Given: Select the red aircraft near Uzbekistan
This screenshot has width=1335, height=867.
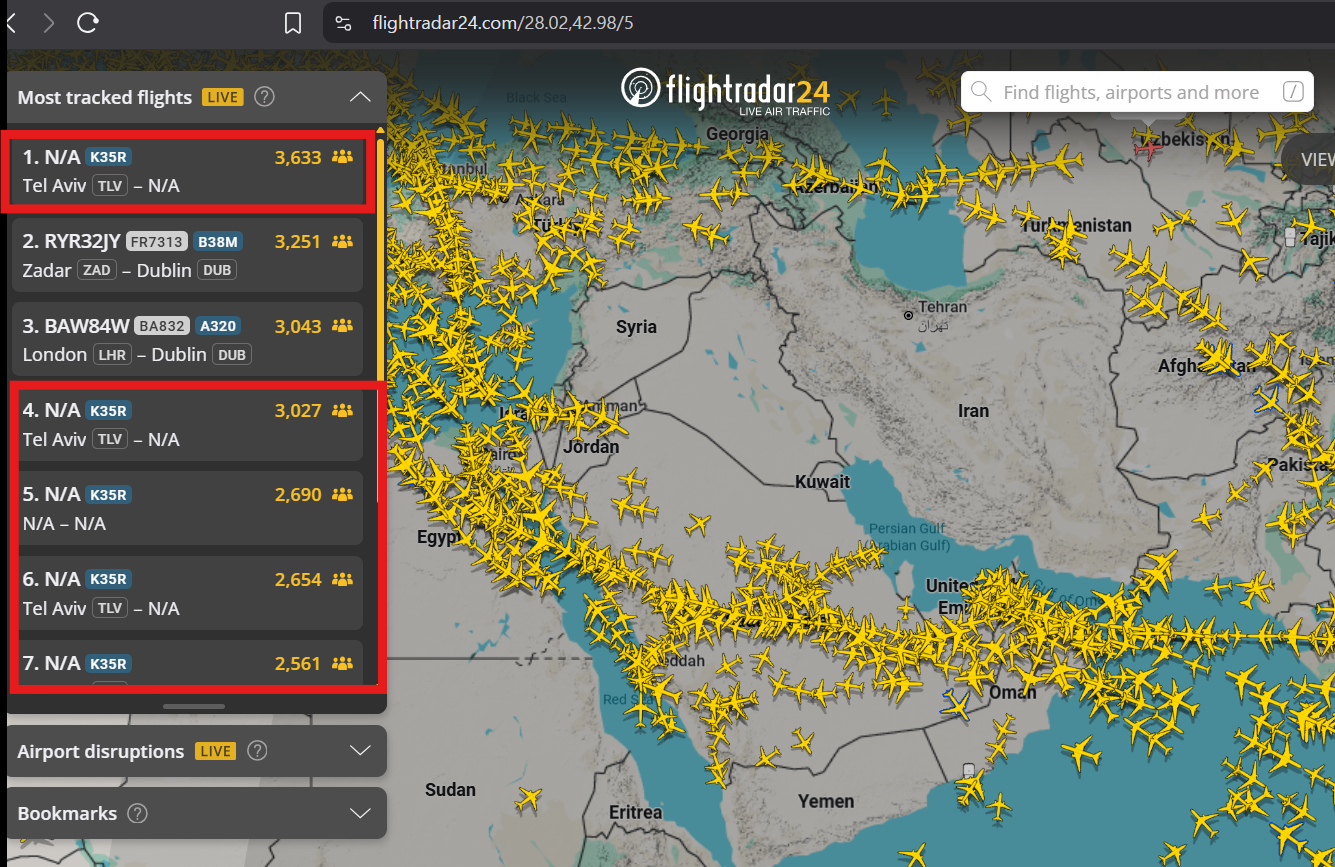Looking at the screenshot, I should pos(1150,149).
